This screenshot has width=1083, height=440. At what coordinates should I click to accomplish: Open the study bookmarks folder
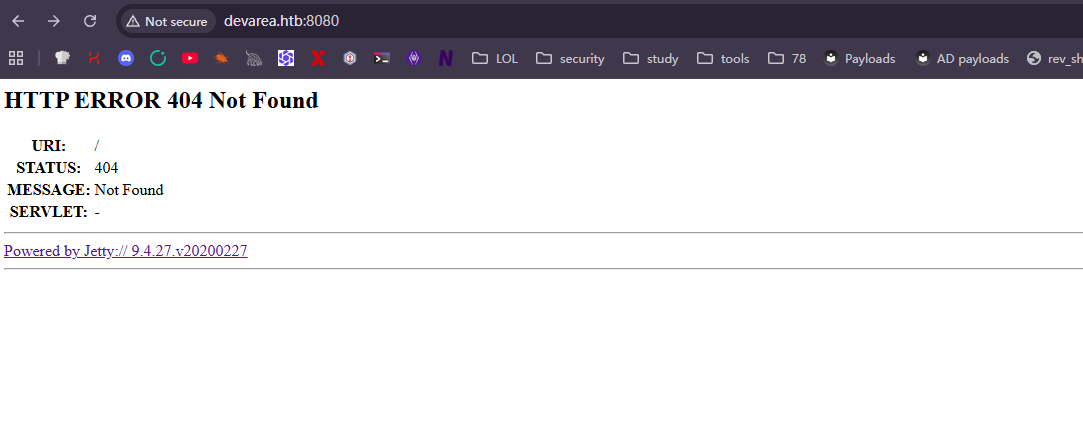pyautogui.click(x=651, y=59)
